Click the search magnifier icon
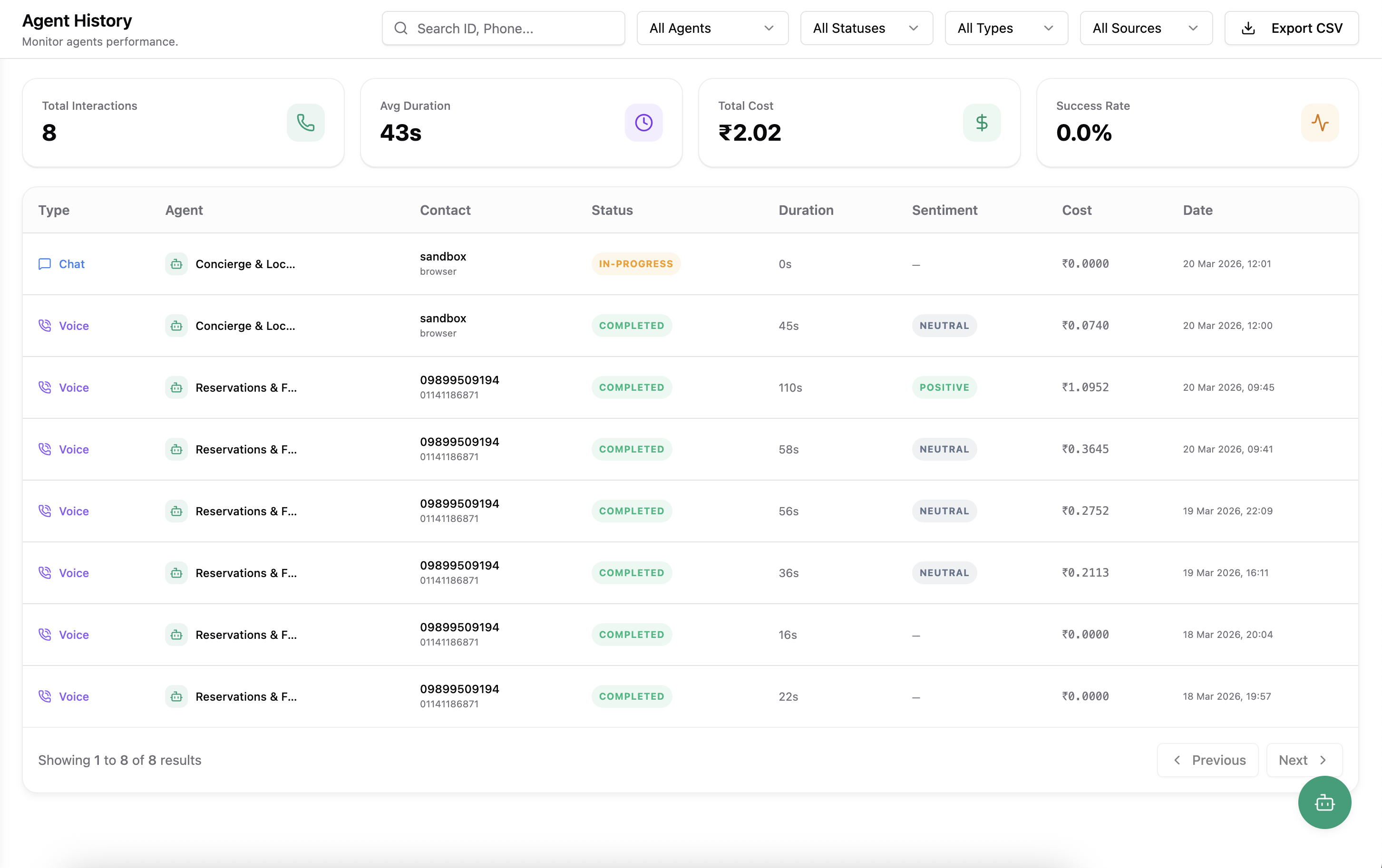Viewport: 1382px width, 868px height. click(401, 28)
